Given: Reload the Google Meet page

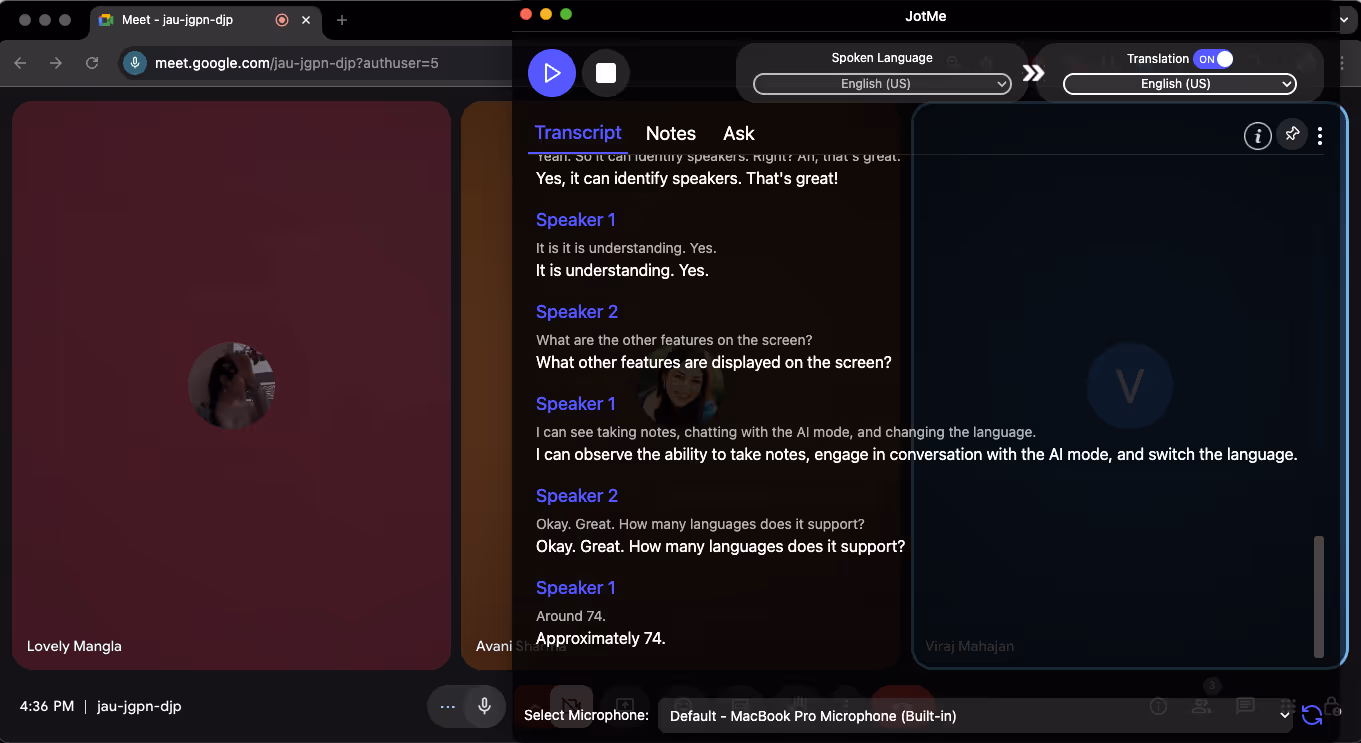Looking at the screenshot, I should click(92, 63).
